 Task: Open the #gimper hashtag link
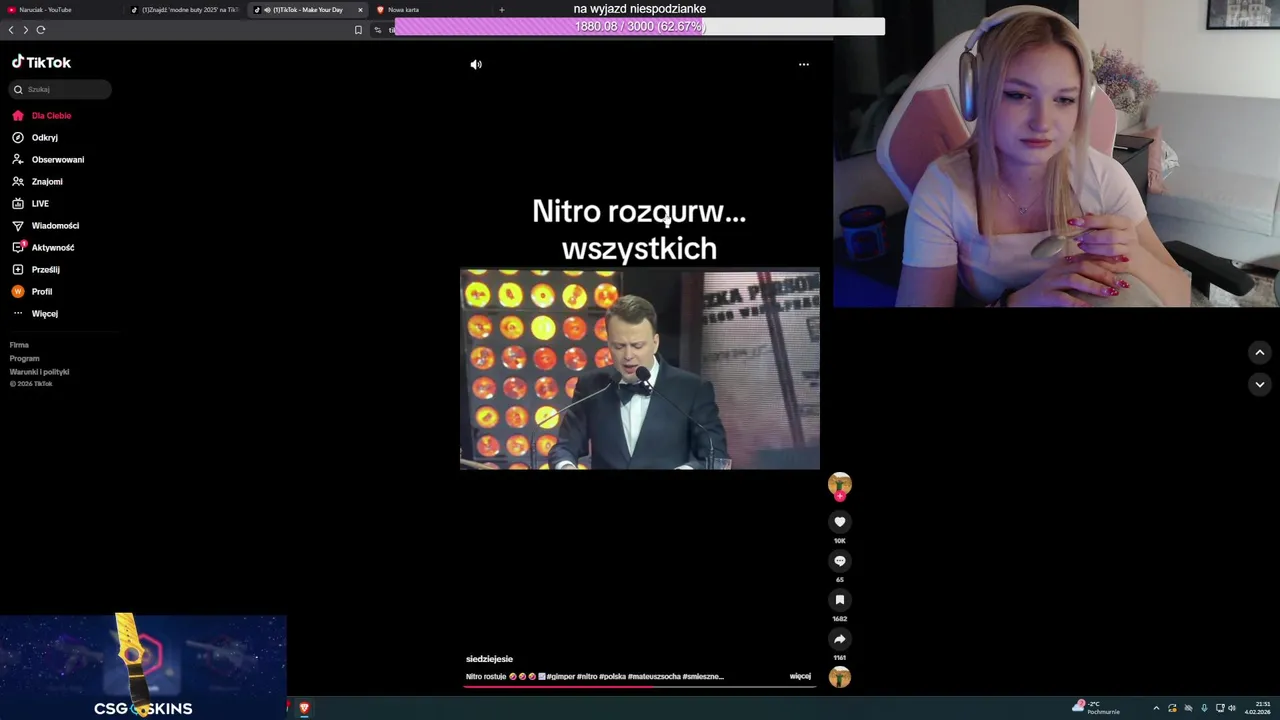click(561, 677)
